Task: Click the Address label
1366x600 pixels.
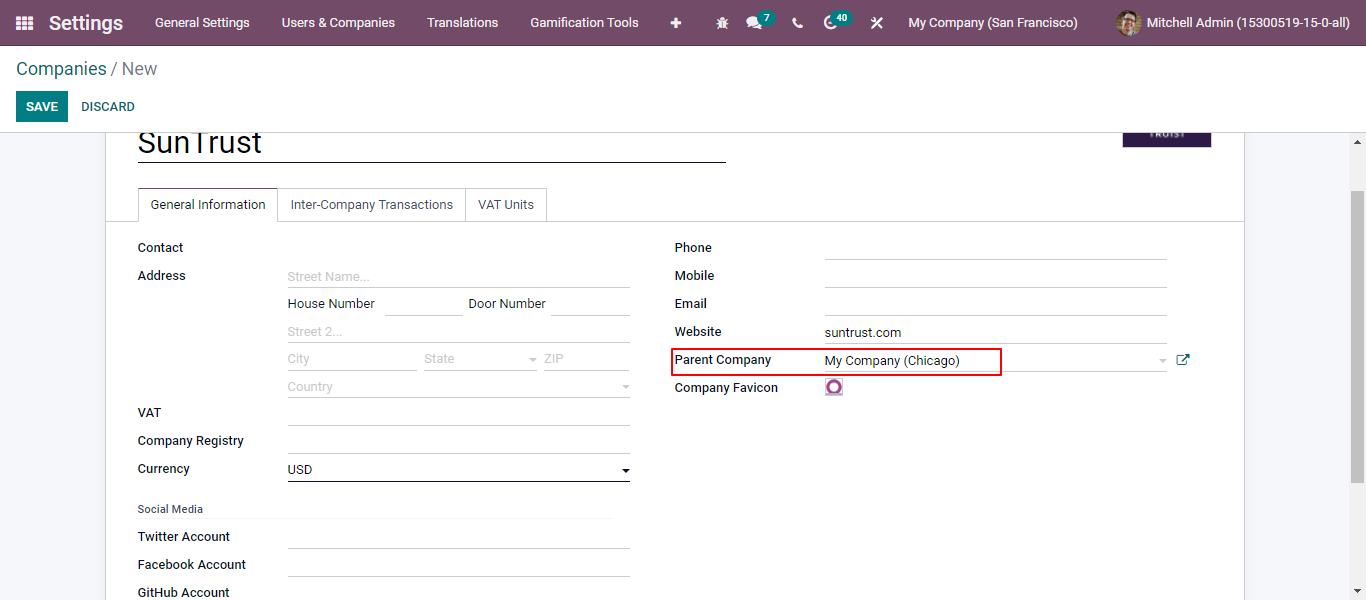Action: (x=162, y=276)
